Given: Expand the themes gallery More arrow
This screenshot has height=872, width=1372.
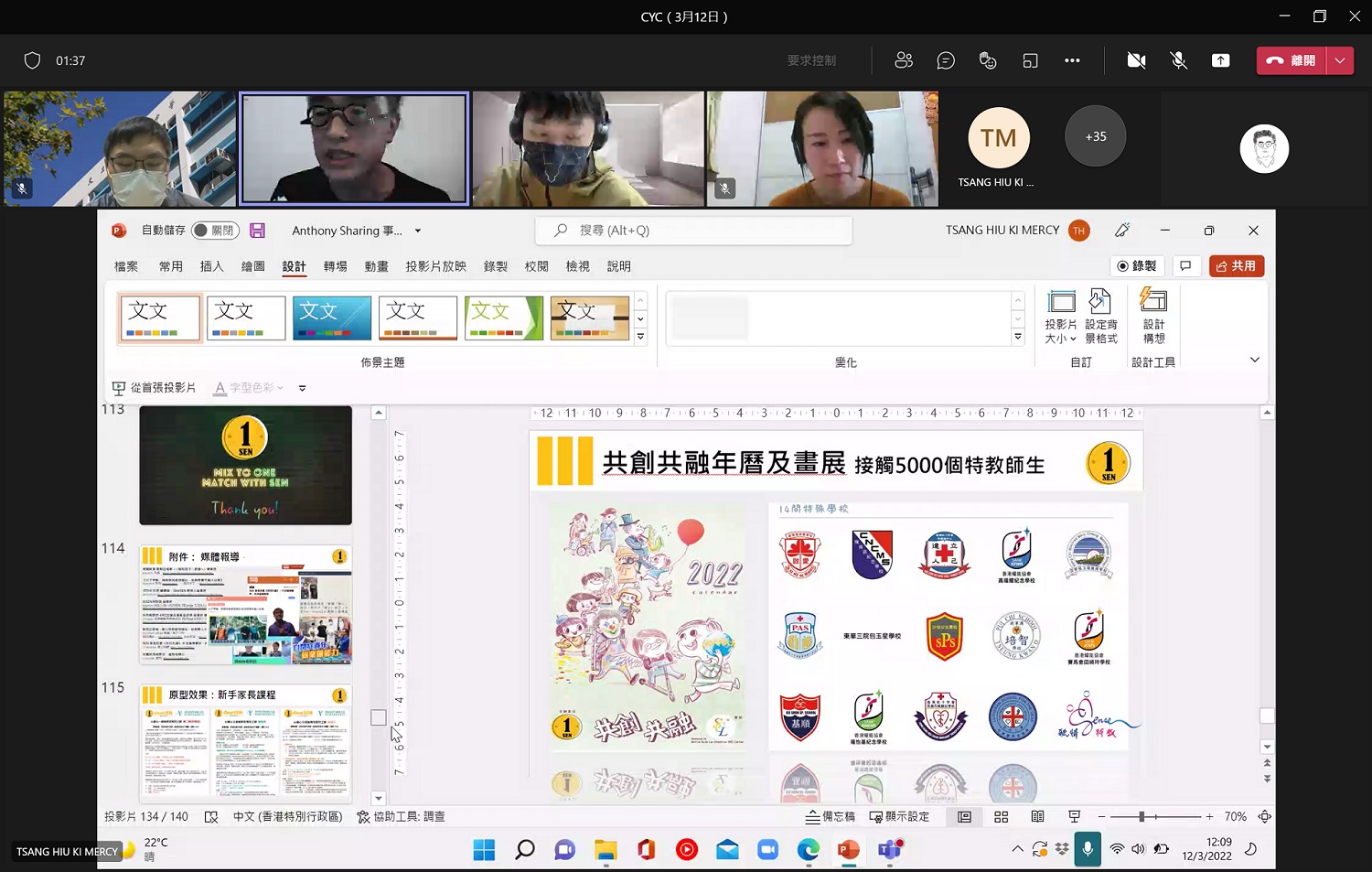Looking at the screenshot, I should (x=640, y=337).
